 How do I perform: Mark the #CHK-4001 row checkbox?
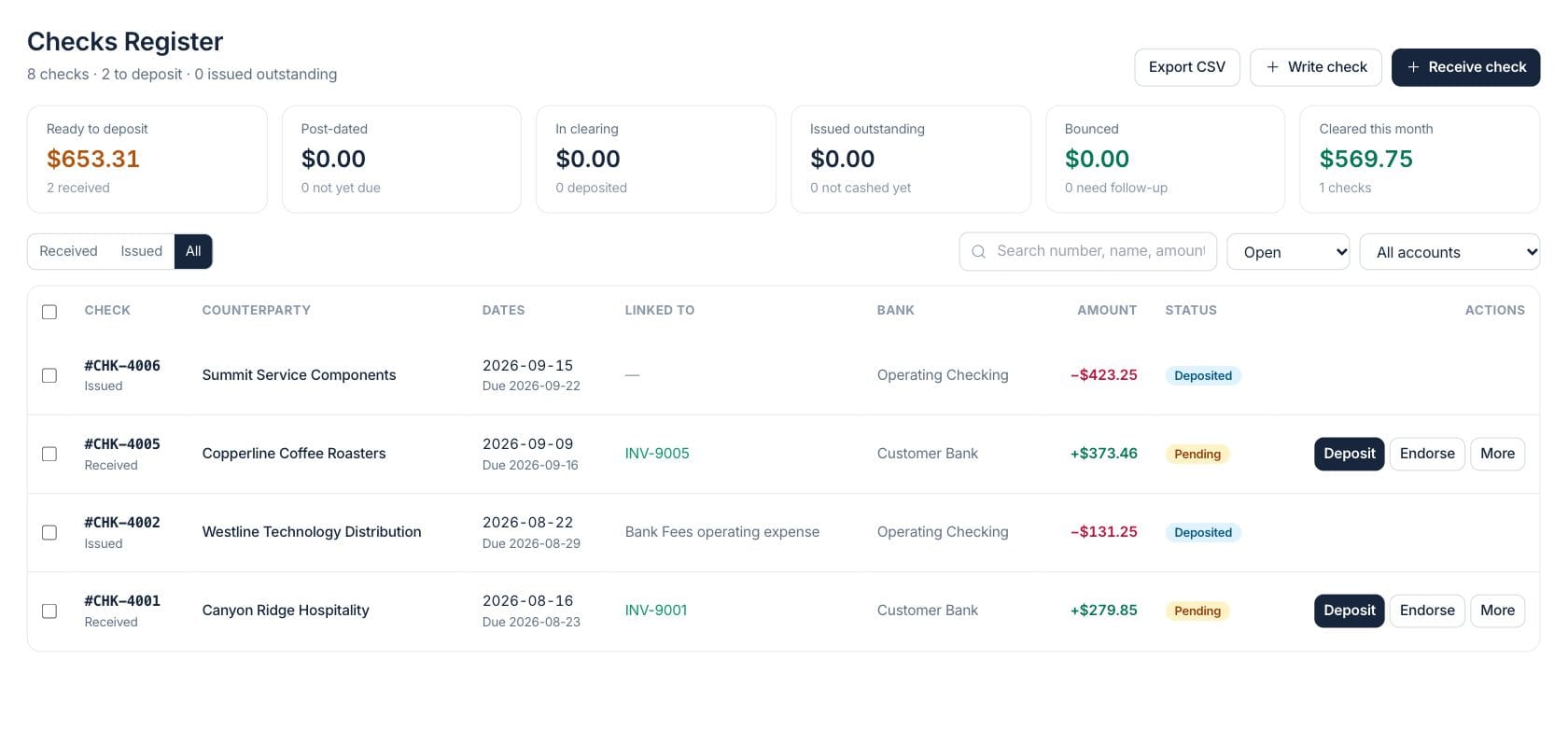tap(49, 611)
